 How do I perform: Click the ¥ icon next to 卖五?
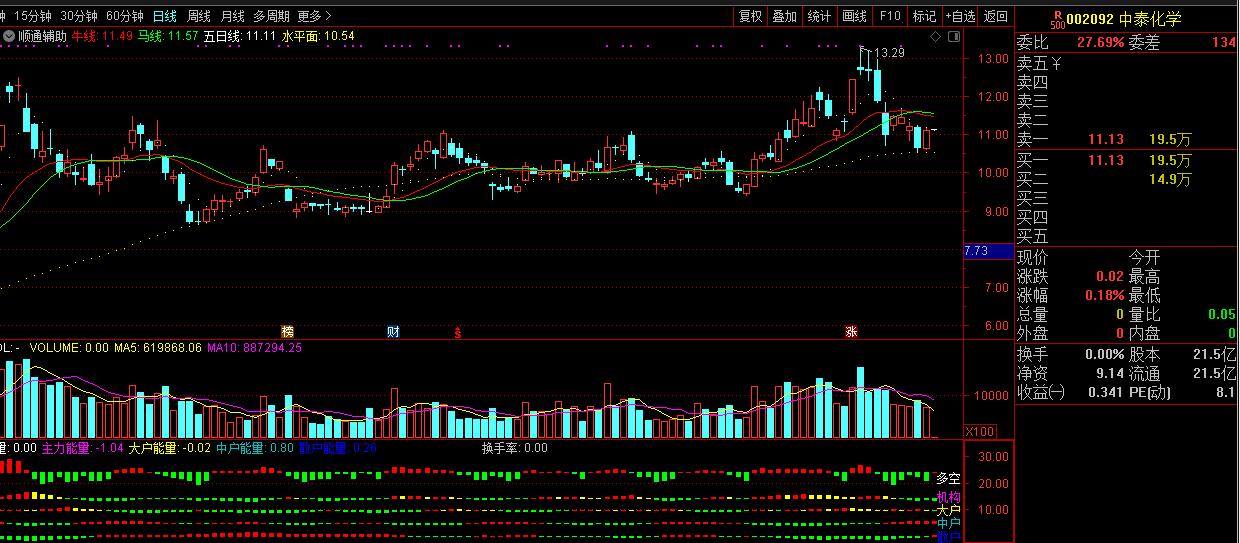click(x=1057, y=63)
